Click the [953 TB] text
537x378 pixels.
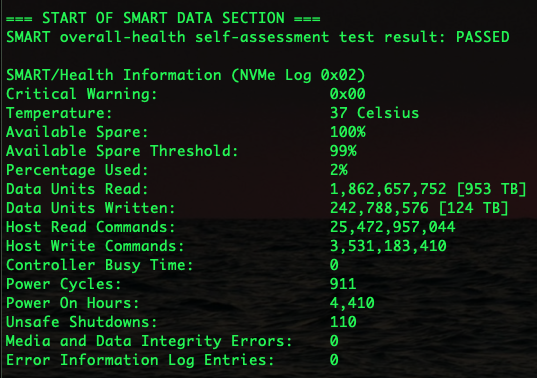491,189
